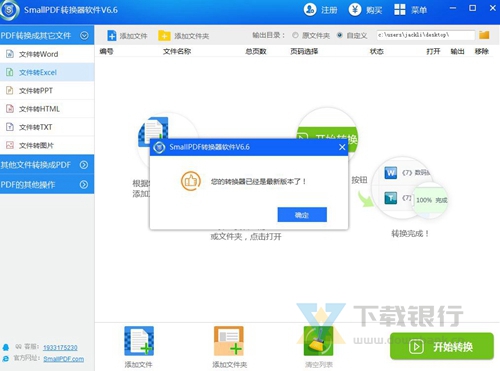Open the SmallPDF.com website link

point(64,359)
